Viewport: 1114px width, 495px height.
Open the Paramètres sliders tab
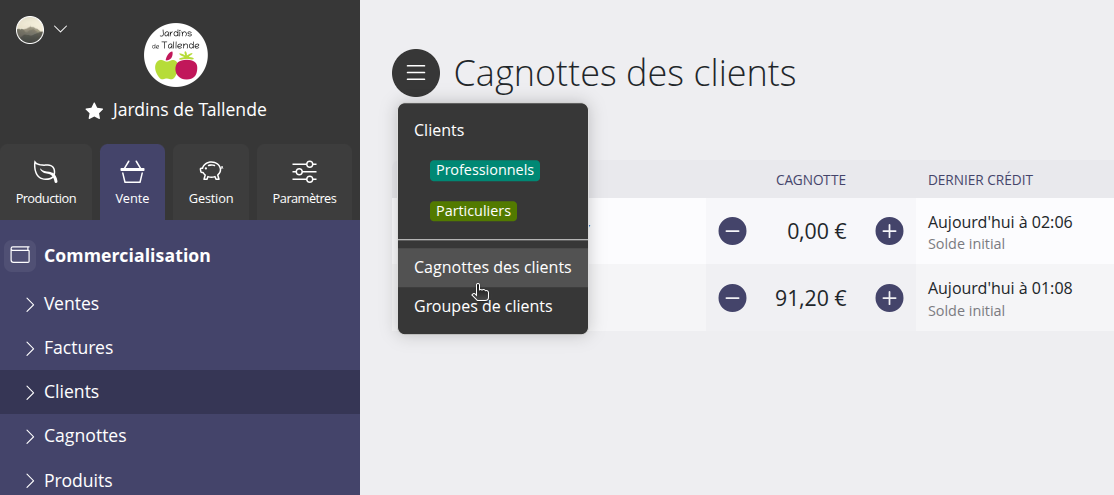coord(304,182)
